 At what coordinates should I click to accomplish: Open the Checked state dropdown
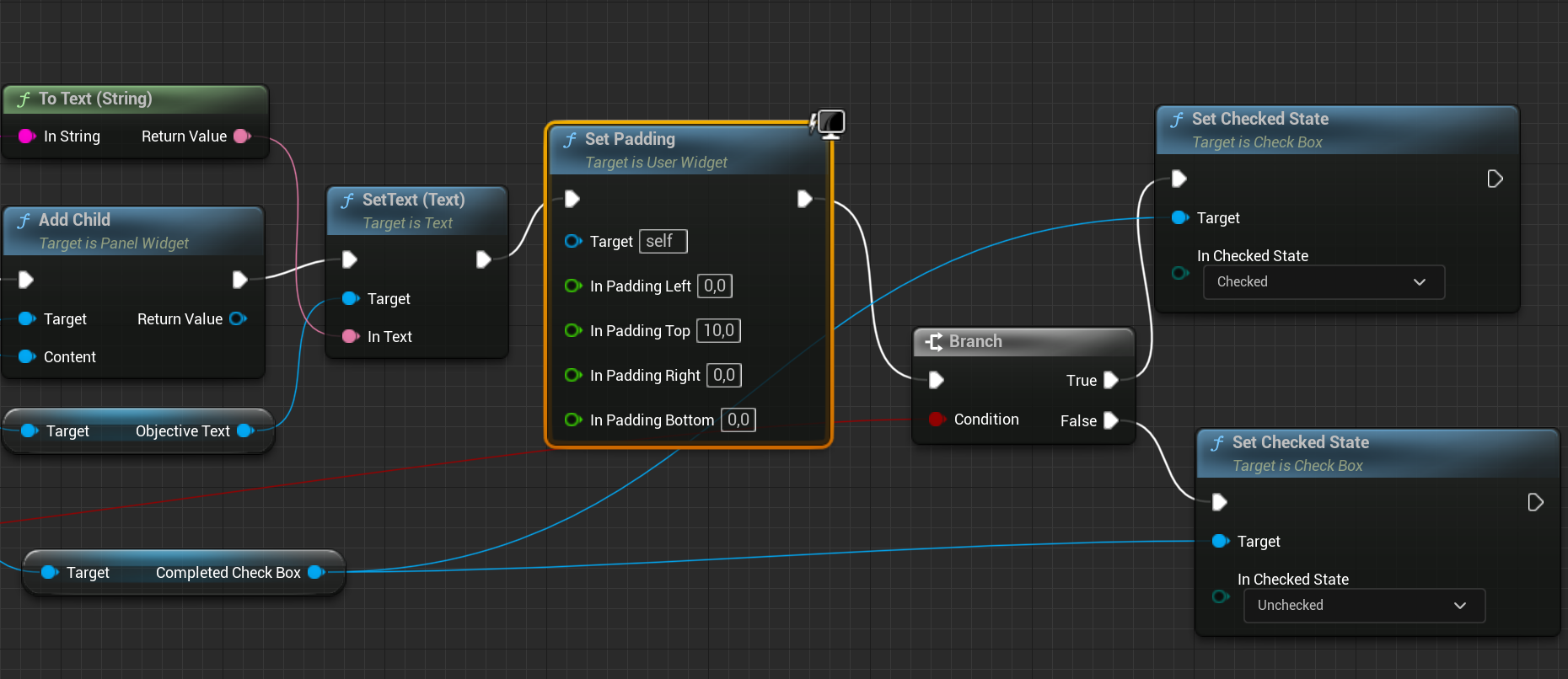(x=1324, y=282)
